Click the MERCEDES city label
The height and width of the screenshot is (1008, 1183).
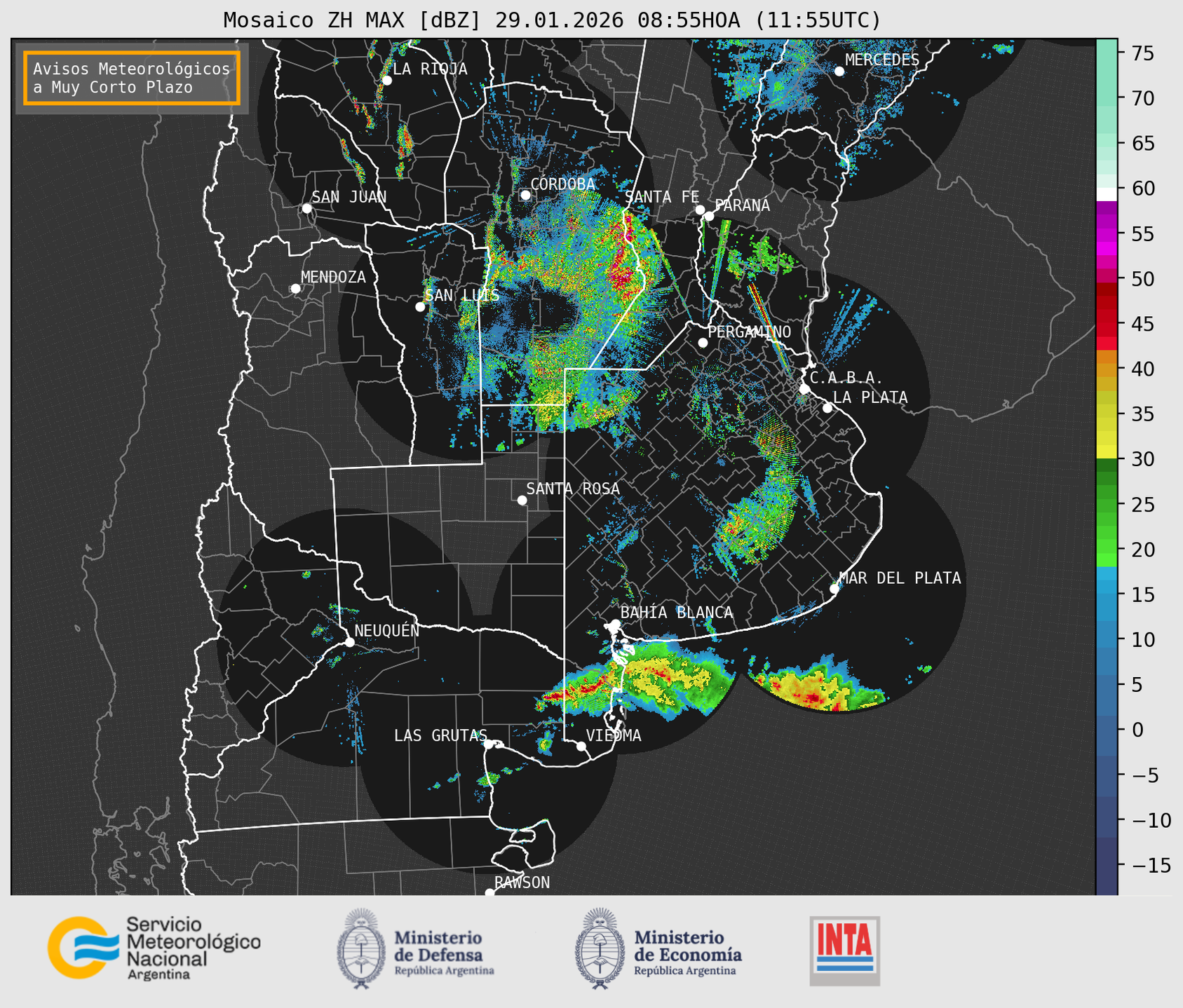click(x=881, y=60)
